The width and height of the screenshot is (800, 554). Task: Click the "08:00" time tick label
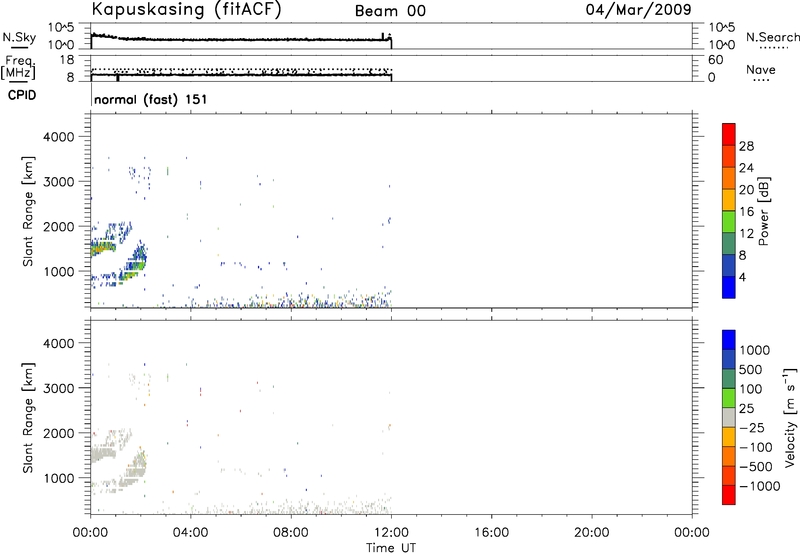coord(291,533)
